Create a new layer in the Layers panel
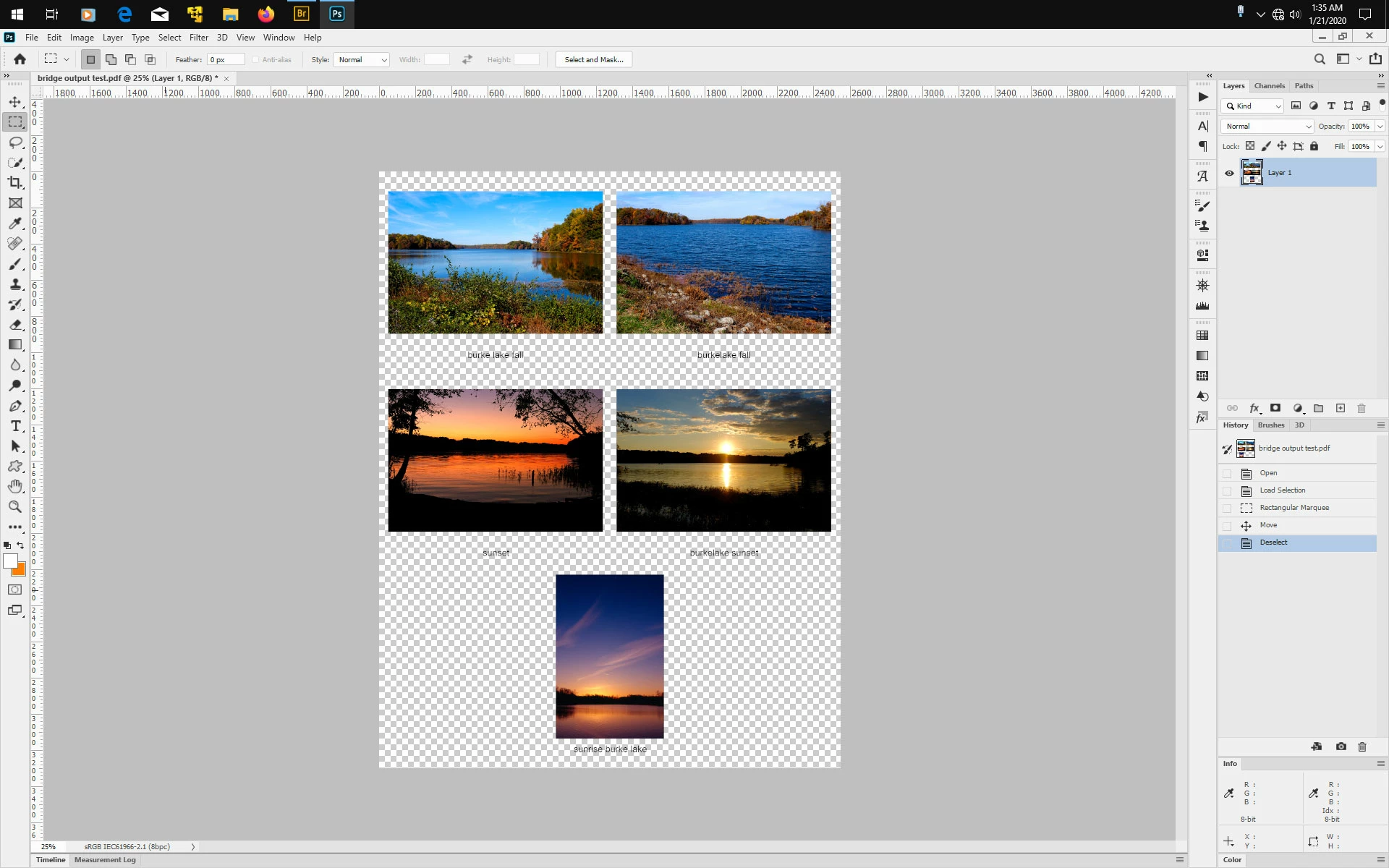The height and width of the screenshot is (868, 1389). pos(1340,409)
